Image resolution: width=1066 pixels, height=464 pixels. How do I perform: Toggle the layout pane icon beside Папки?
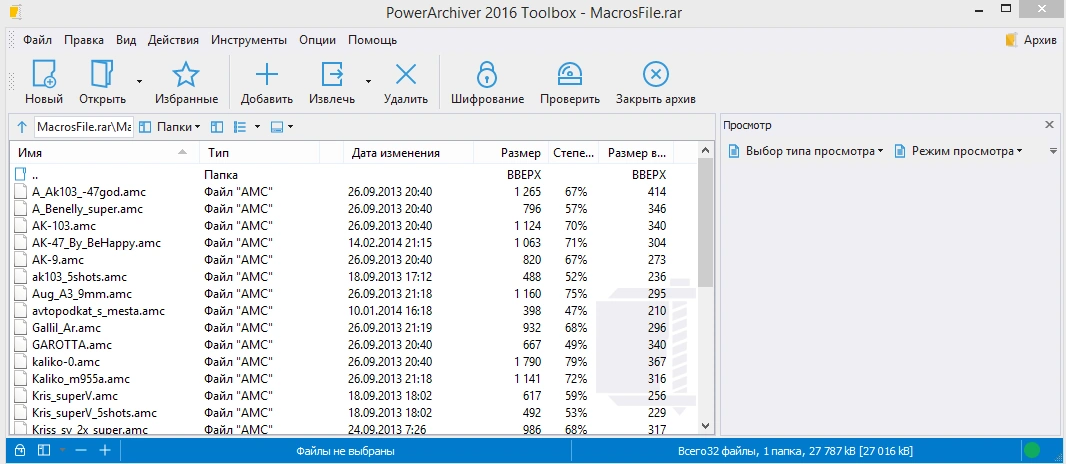[x=217, y=126]
